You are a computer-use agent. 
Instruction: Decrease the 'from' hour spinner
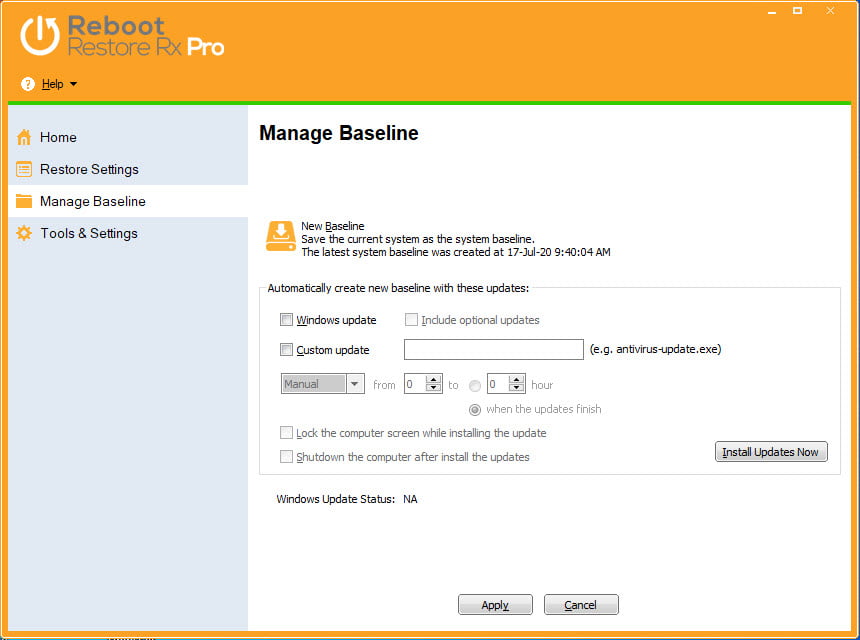433,388
